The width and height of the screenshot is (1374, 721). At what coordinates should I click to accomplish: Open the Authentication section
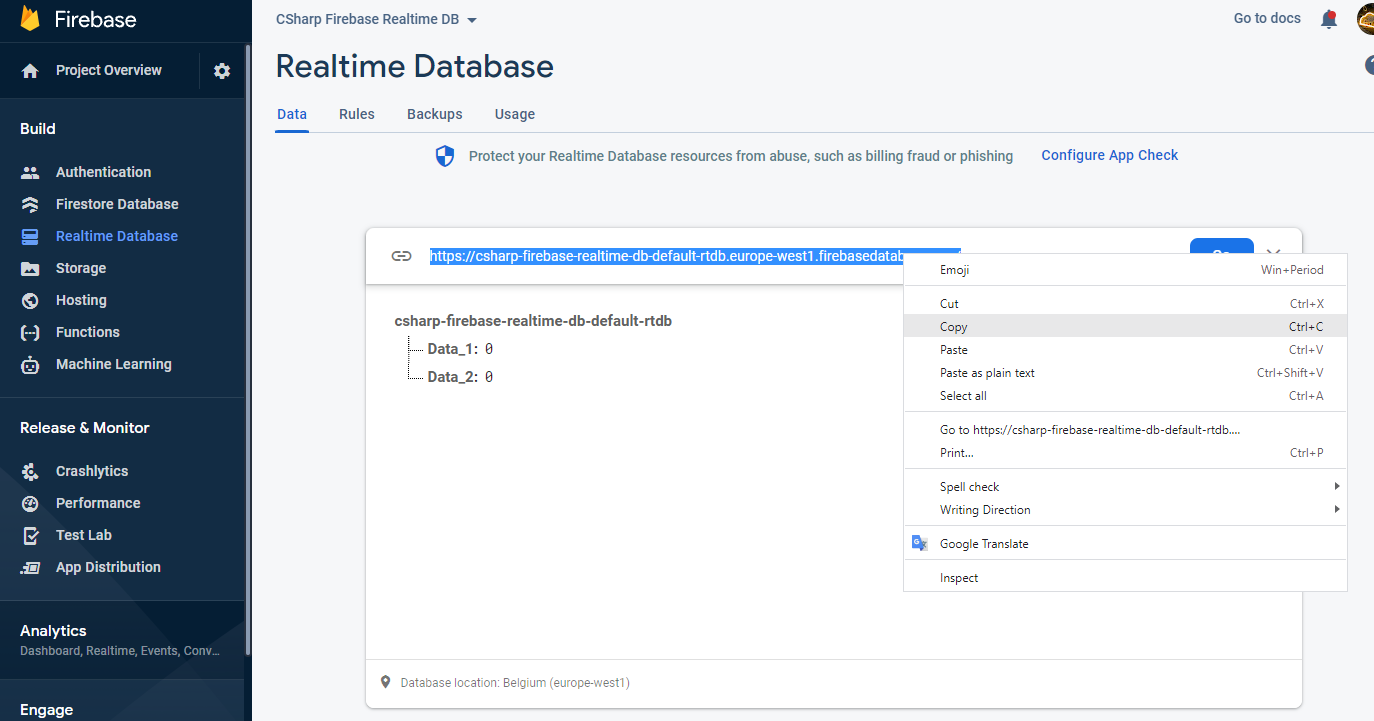102,171
